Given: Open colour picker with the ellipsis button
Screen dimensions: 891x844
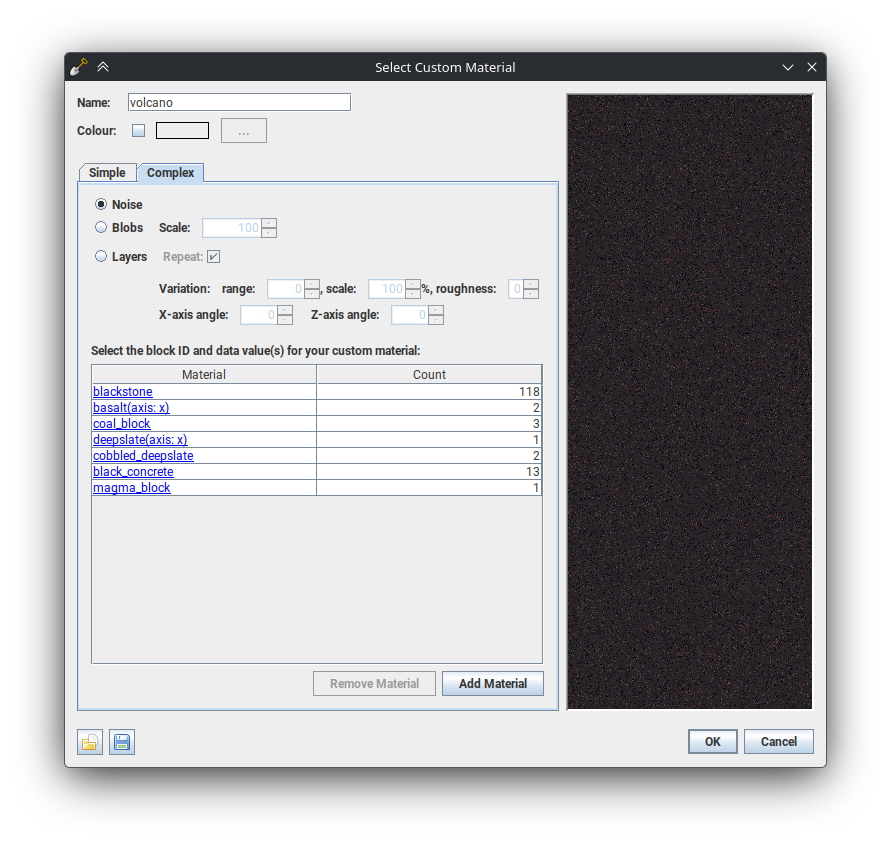Looking at the screenshot, I should [243, 130].
